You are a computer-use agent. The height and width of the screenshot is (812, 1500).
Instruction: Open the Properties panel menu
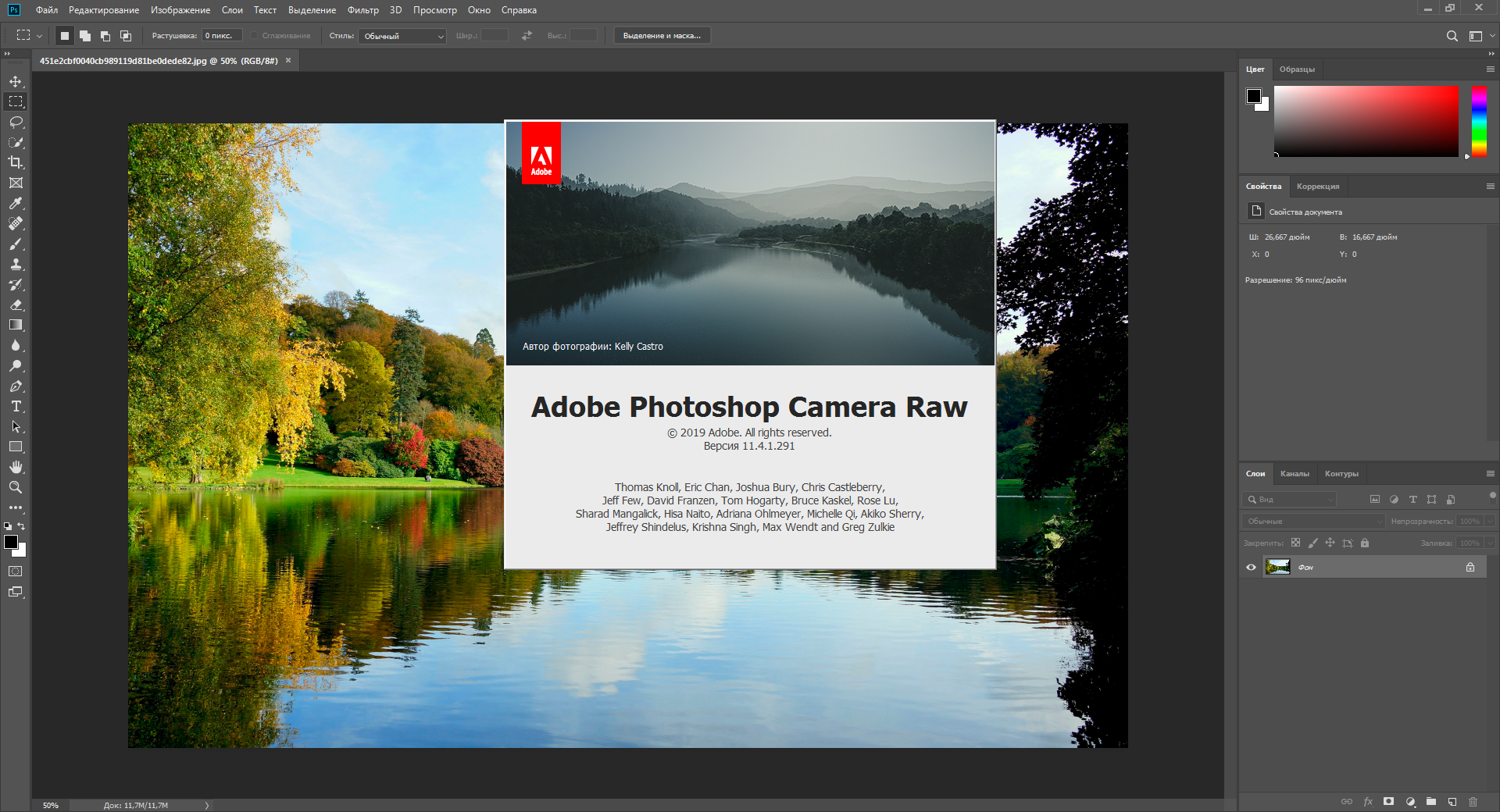tap(1490, 187)
